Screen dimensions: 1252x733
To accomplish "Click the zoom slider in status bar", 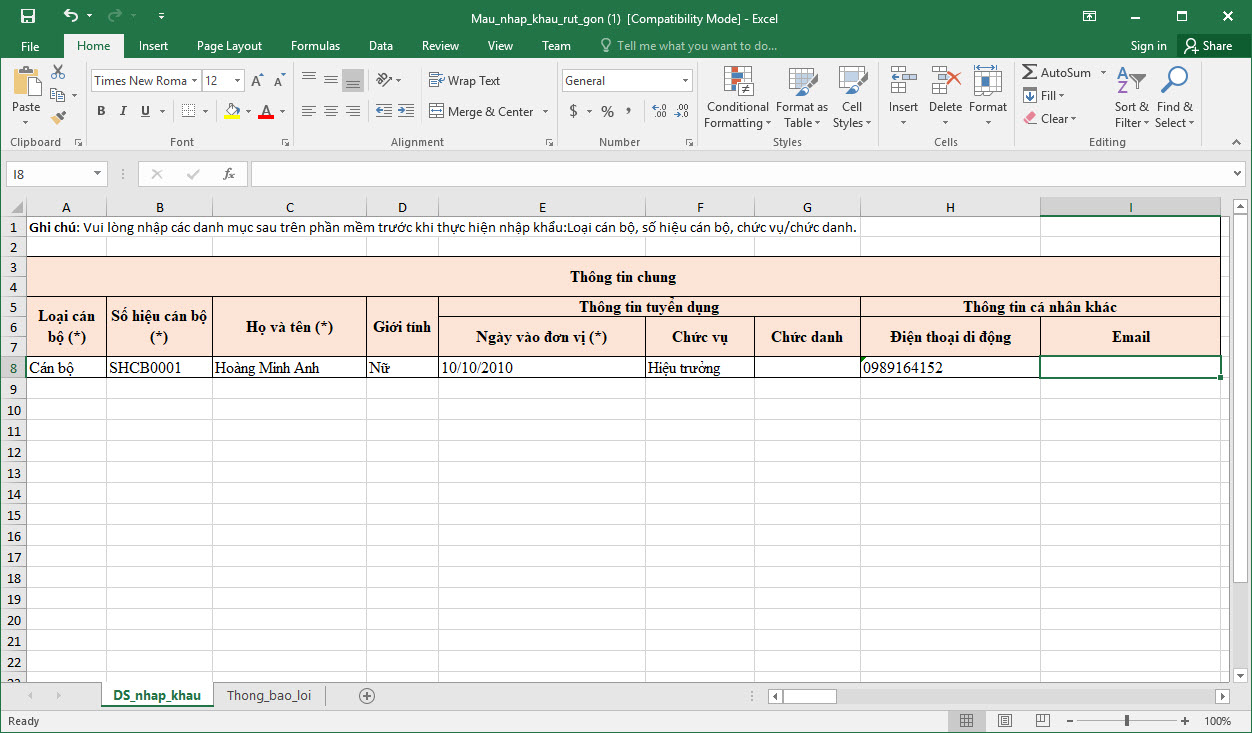I will click(1127, 721).
